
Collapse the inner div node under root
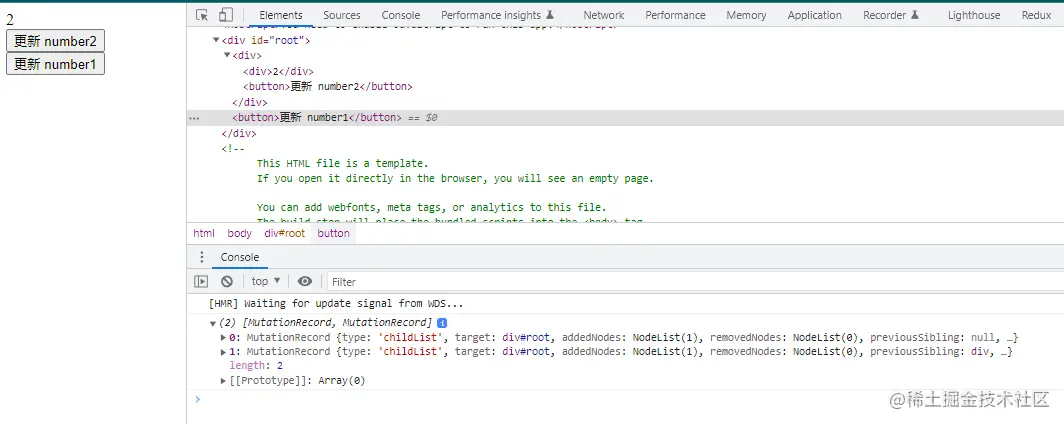[227, 56]
